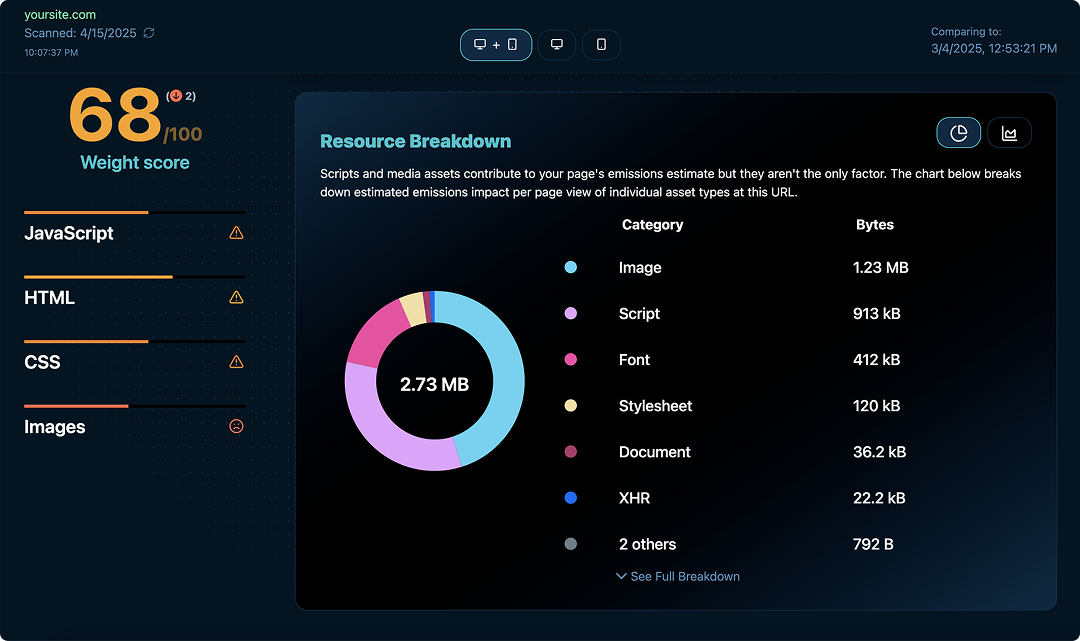
Task: Expand See Full Breakdown
Action: pyautogui.click(x=678, y=576)
